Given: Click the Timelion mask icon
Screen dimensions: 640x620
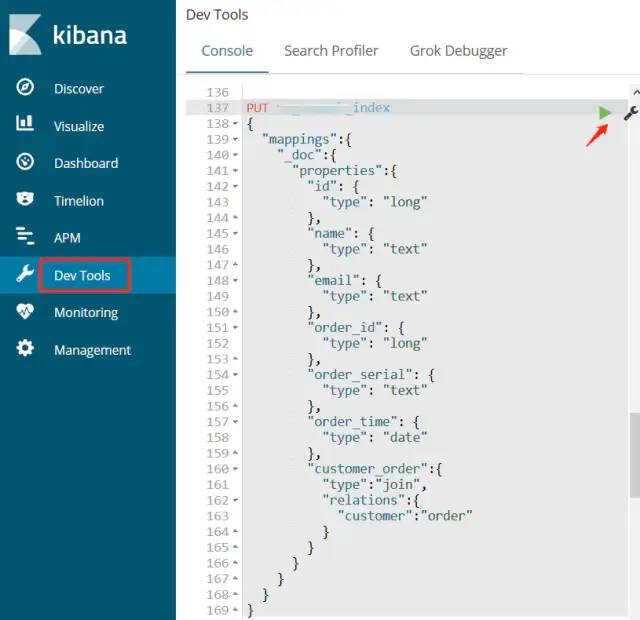Looking at the screenshot, I should [25, 200].
